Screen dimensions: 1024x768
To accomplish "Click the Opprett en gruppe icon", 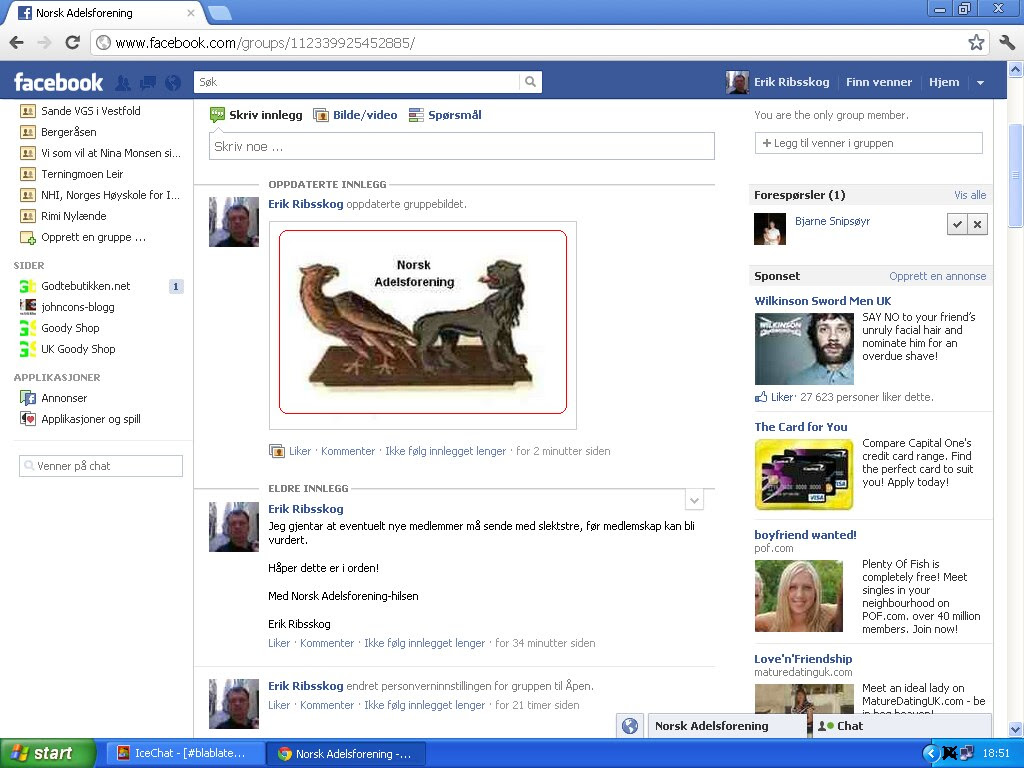I will (x=27, y=238).
